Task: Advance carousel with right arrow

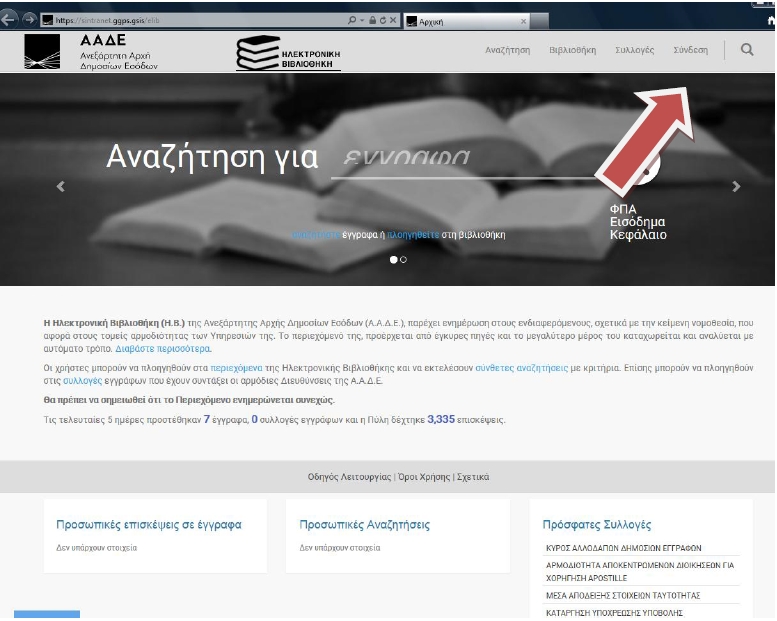Action: [737, 186]
